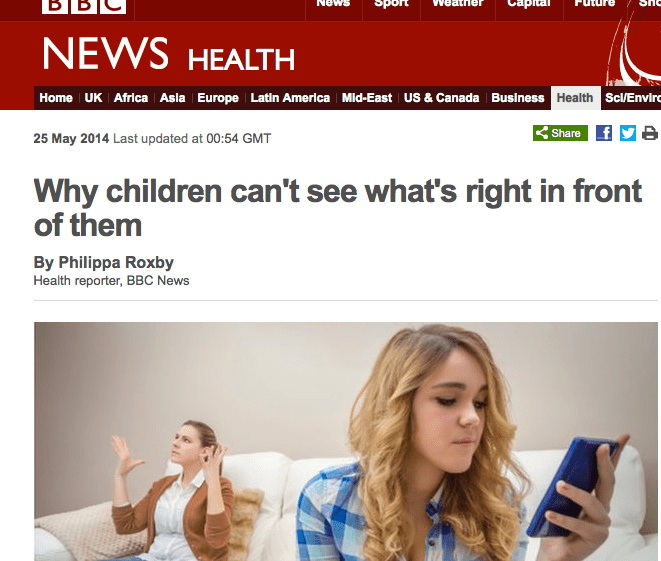This screenshot has width=661, height=561.
Task: Select US & Canada tab
Action: 441,98
